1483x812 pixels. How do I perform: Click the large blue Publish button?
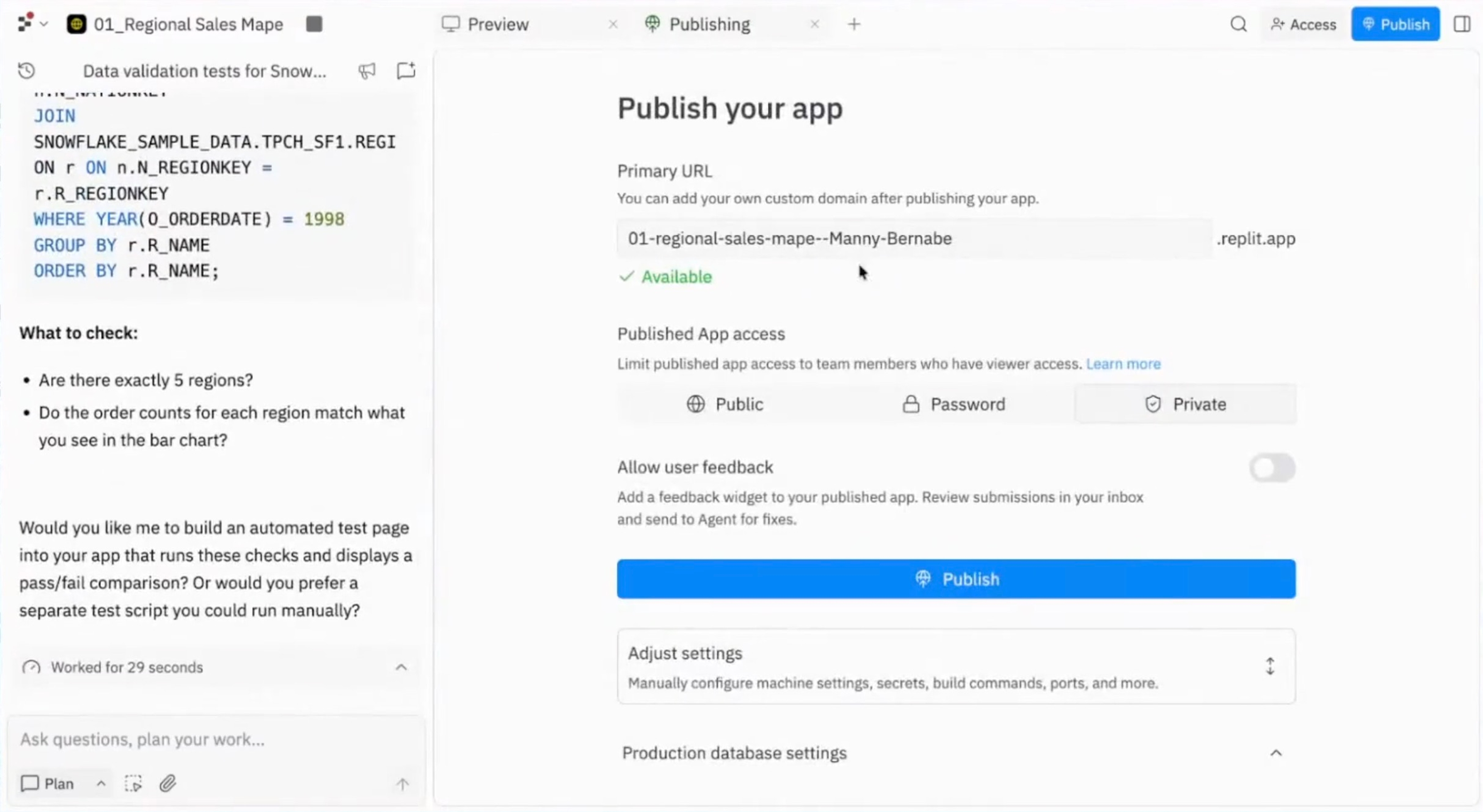point(956,579)
